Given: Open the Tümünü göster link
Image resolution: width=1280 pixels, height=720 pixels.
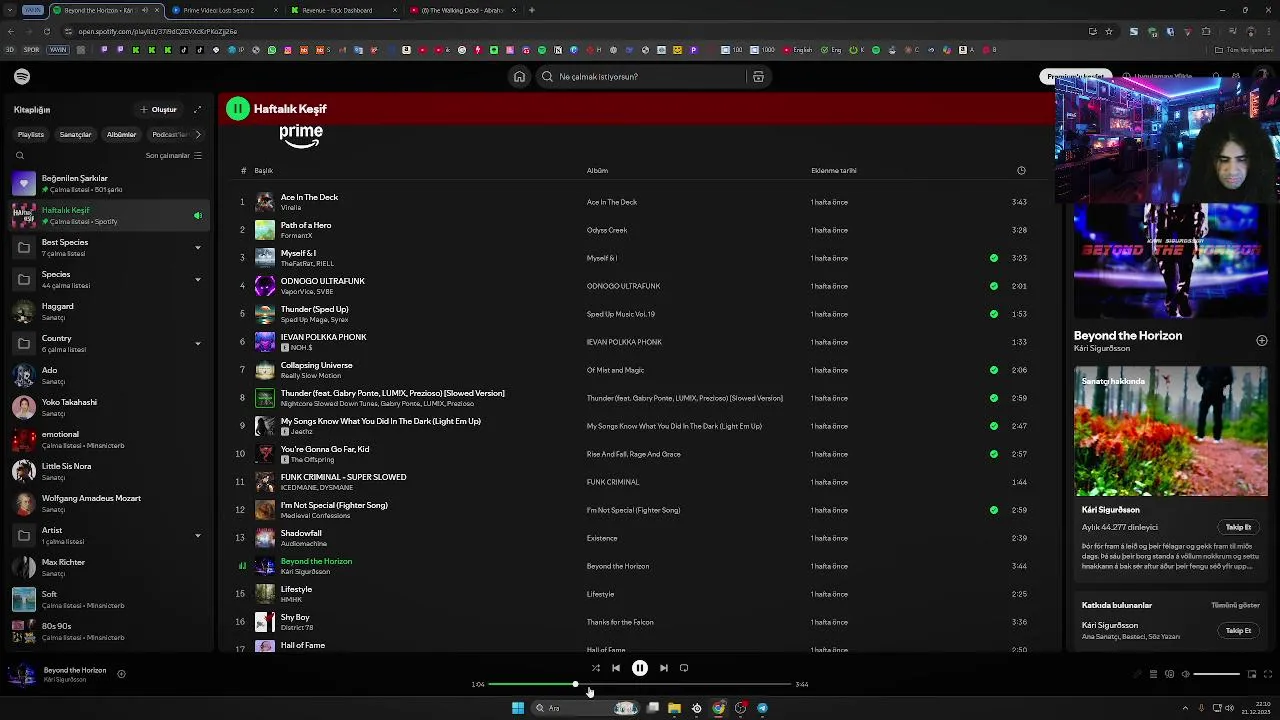Looking at the screenshot, I should [1235, 605].
